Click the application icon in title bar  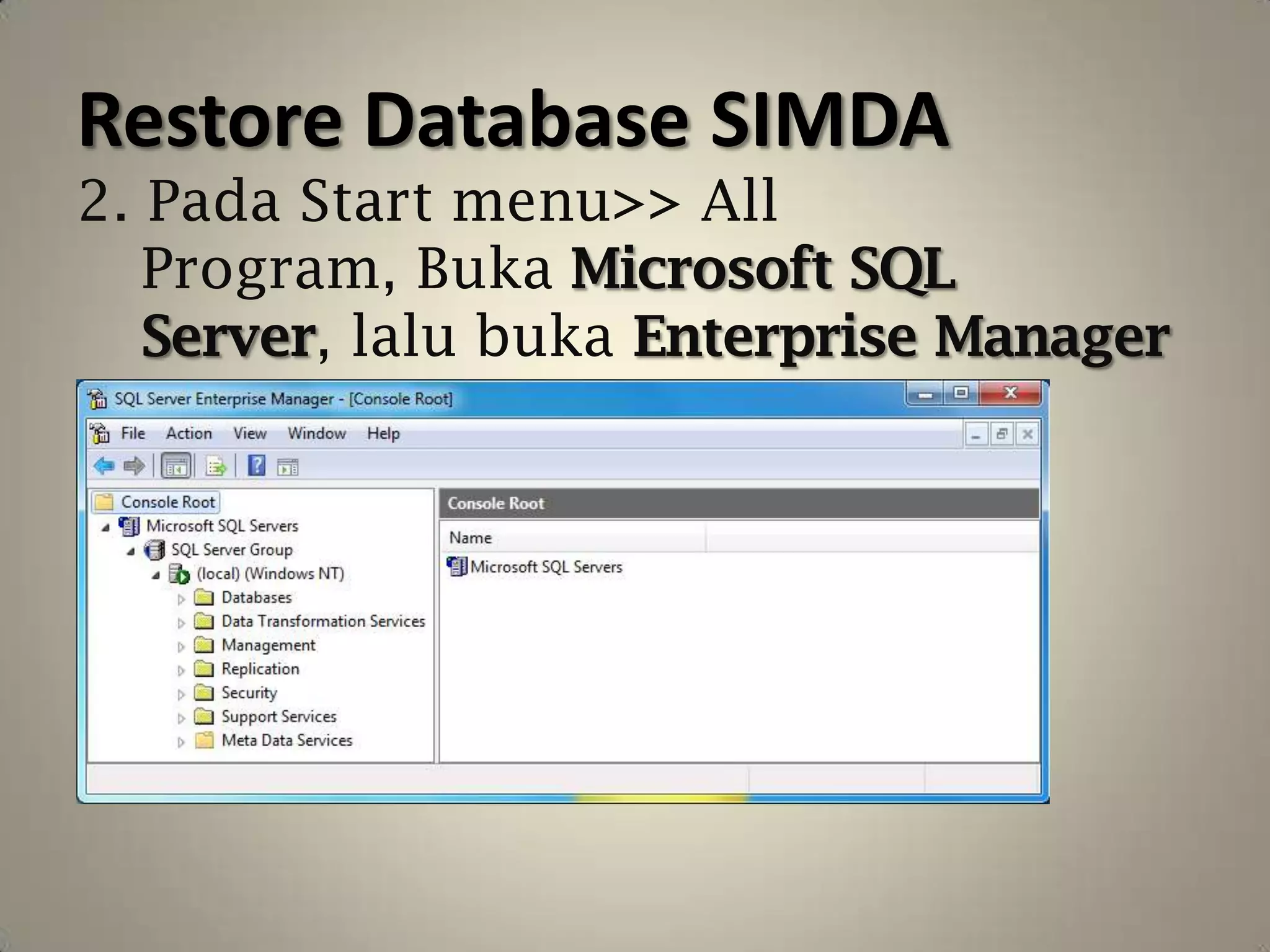coord(97,399)
